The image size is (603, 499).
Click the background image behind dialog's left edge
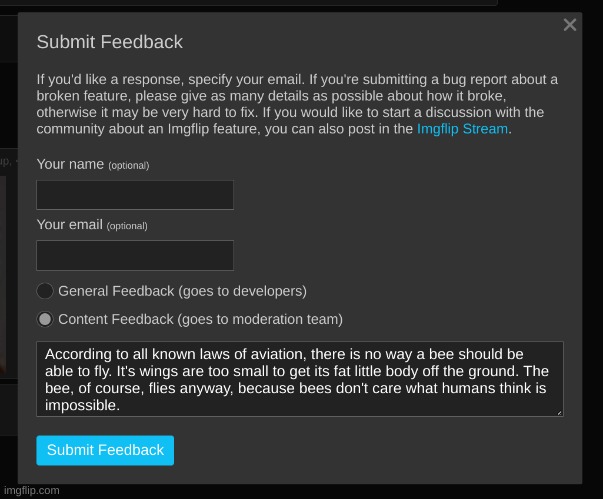point(8,280)
